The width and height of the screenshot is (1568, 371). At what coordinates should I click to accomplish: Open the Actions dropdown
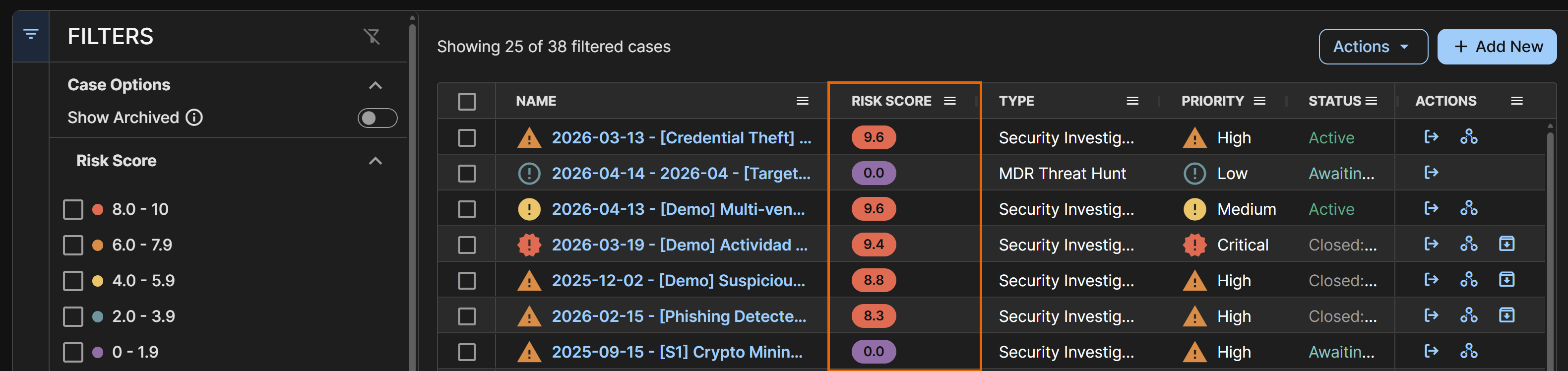pyautogui.click(x=1373, y=47)
